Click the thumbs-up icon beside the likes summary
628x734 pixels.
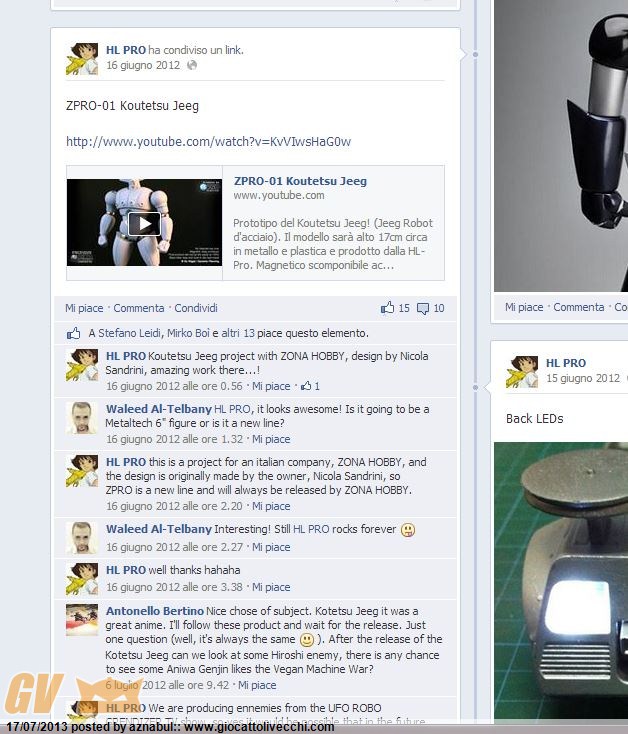click(x=73, y=333)
